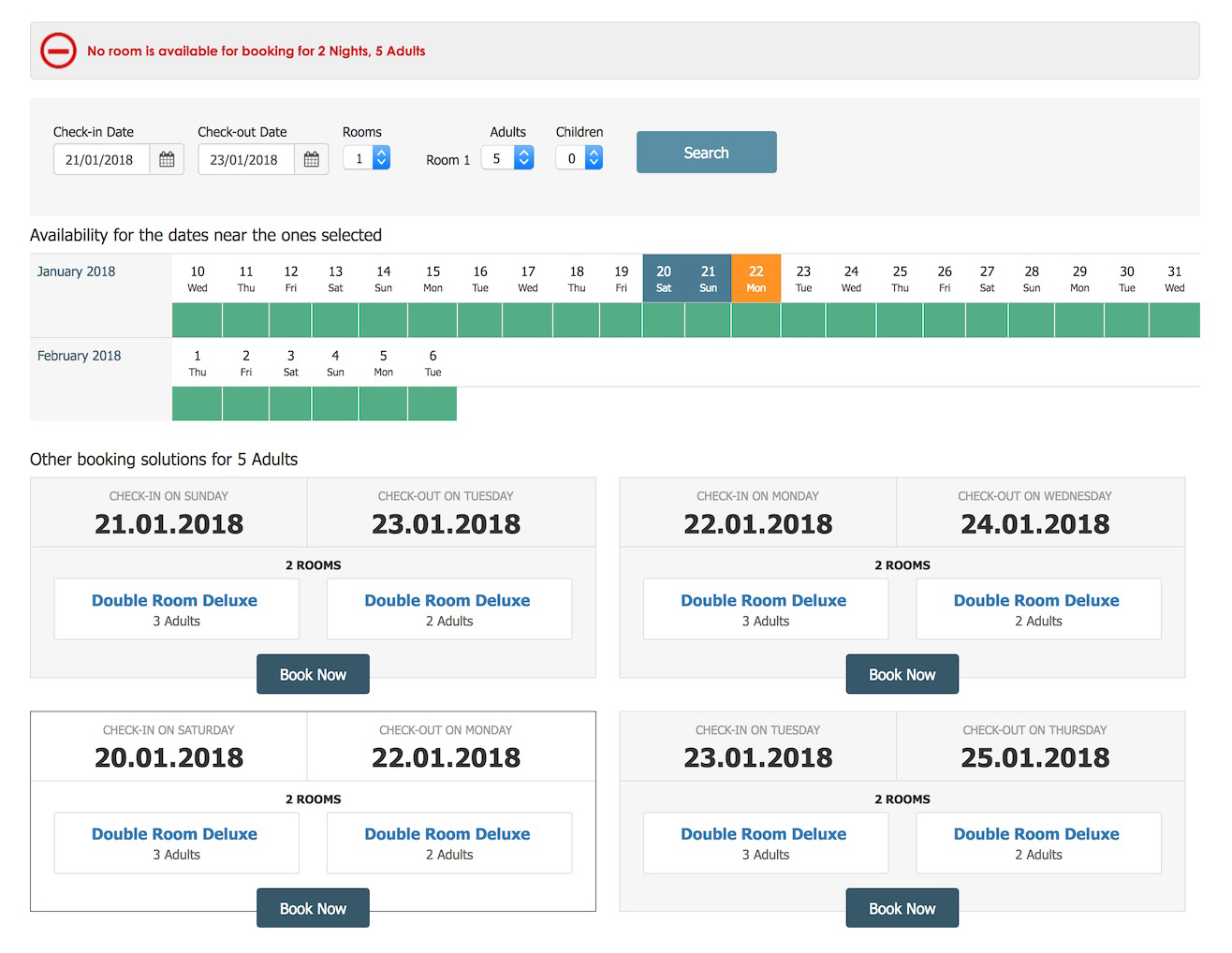
Task: Open Double Room Deluxe 2 Adults, Tuesday check-in
Action: tap(1036, 834)
